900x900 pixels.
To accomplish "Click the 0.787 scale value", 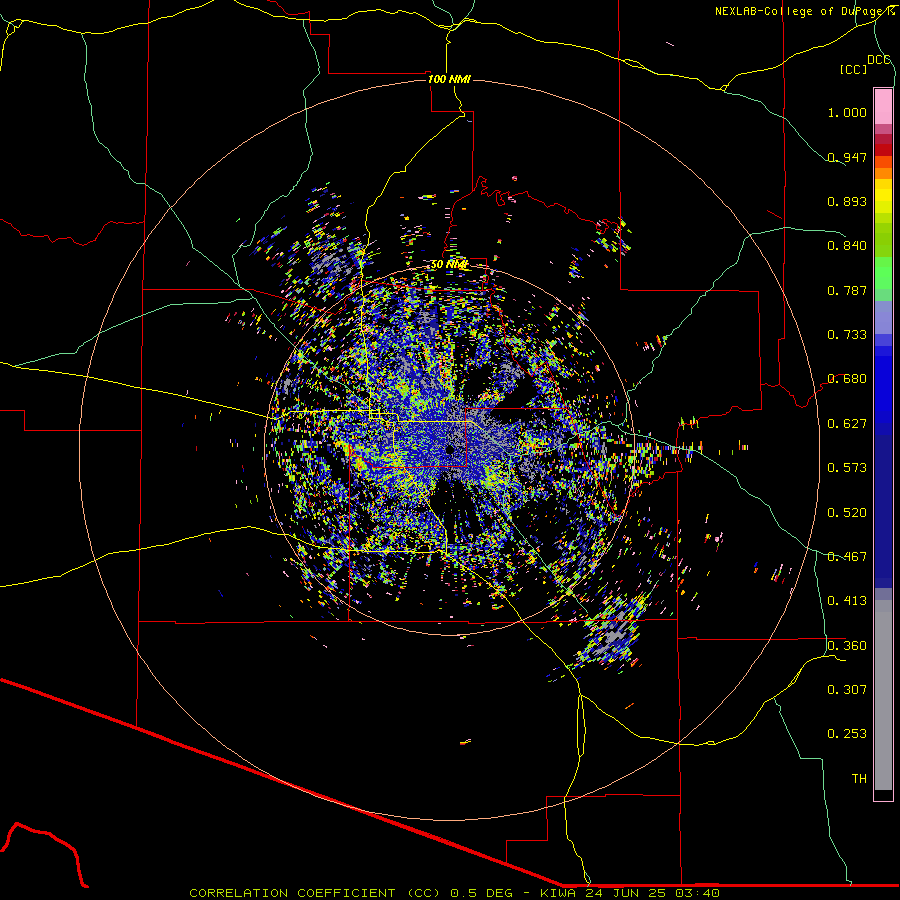I will click(847, 290).
